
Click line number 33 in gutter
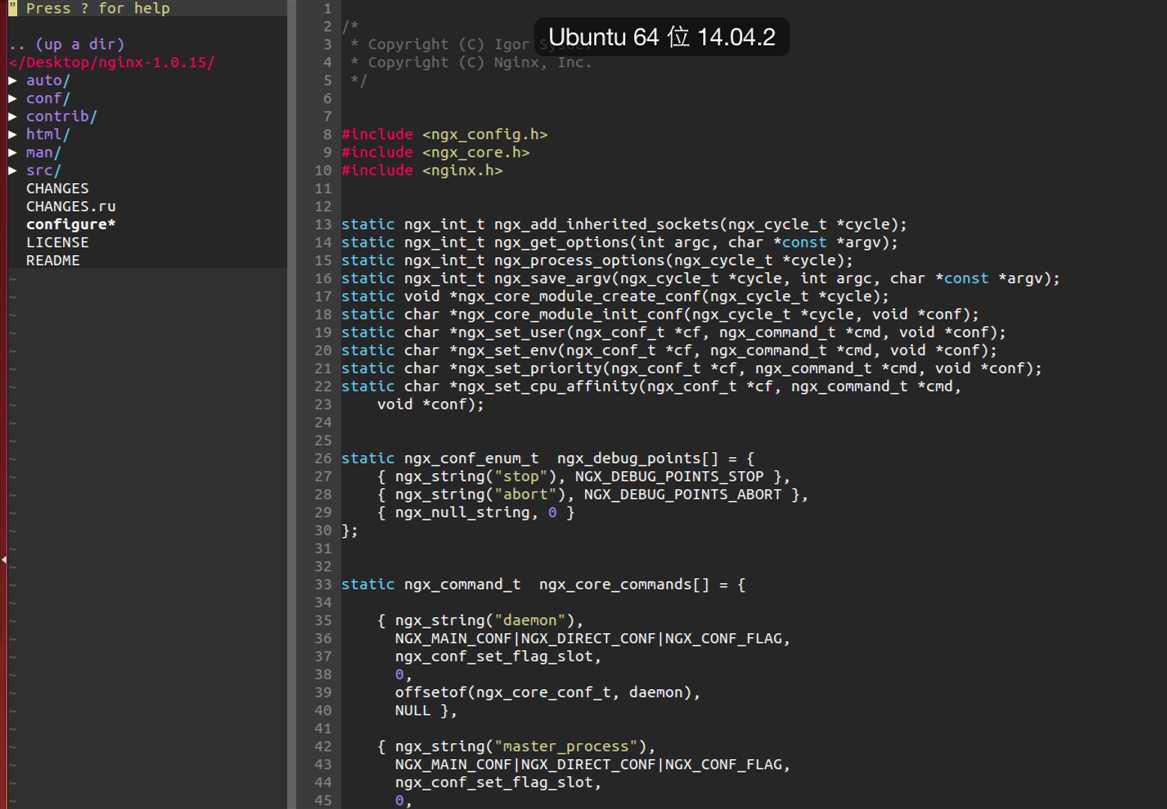point(323,584)
